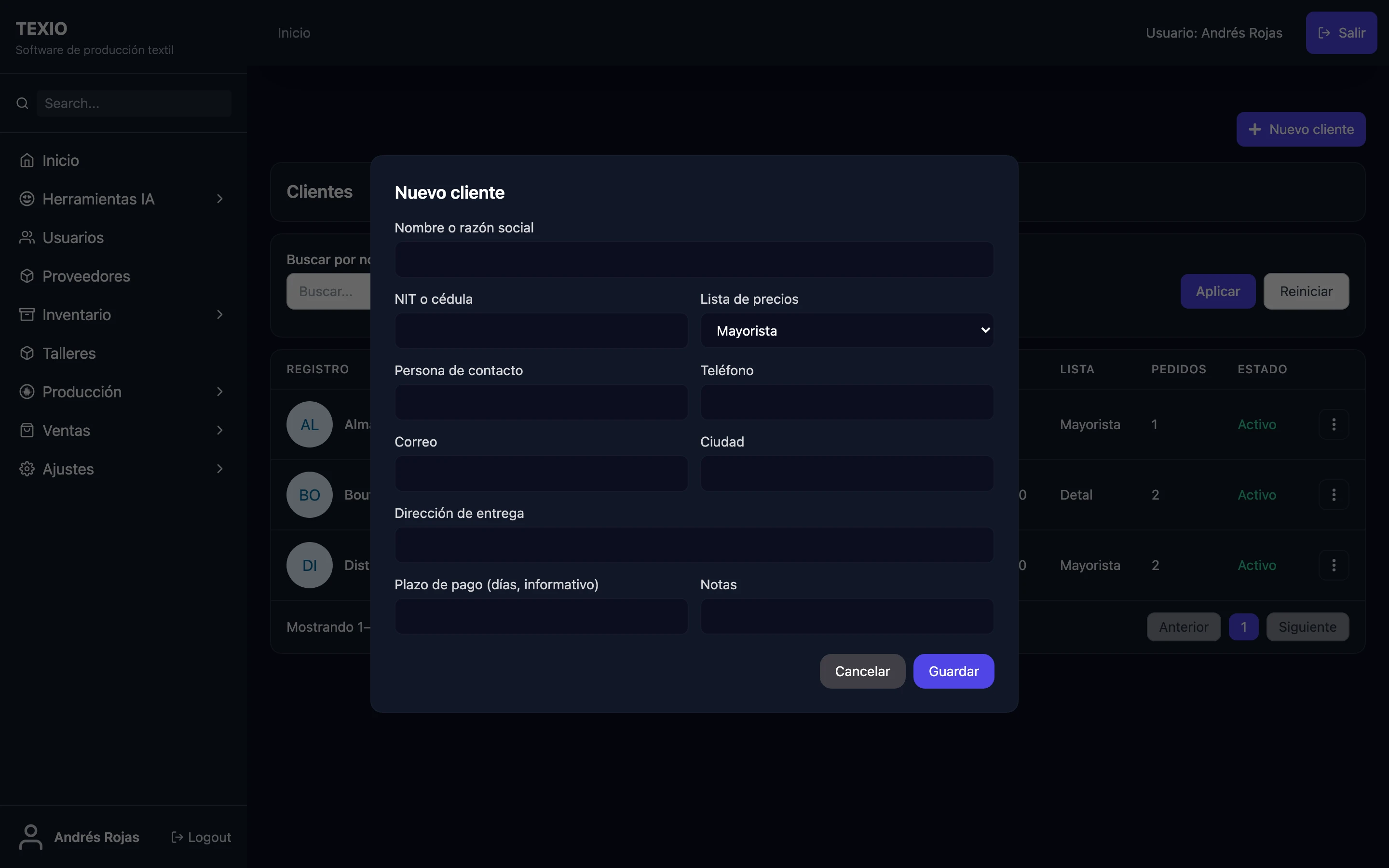The width and height of the screenshot is (1389, 868).
Task: Click the Proveedores box icon
Action: [27, 276]
